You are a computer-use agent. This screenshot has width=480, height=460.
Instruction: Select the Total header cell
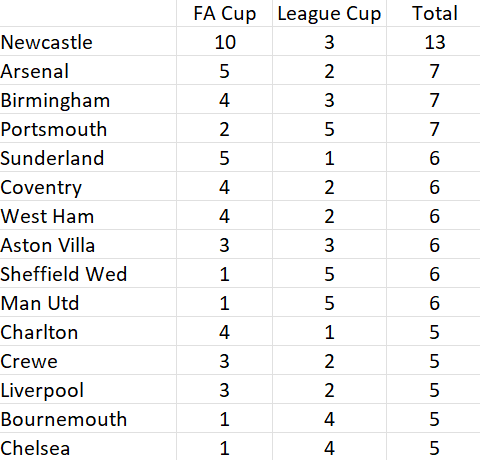coord(434,13)
